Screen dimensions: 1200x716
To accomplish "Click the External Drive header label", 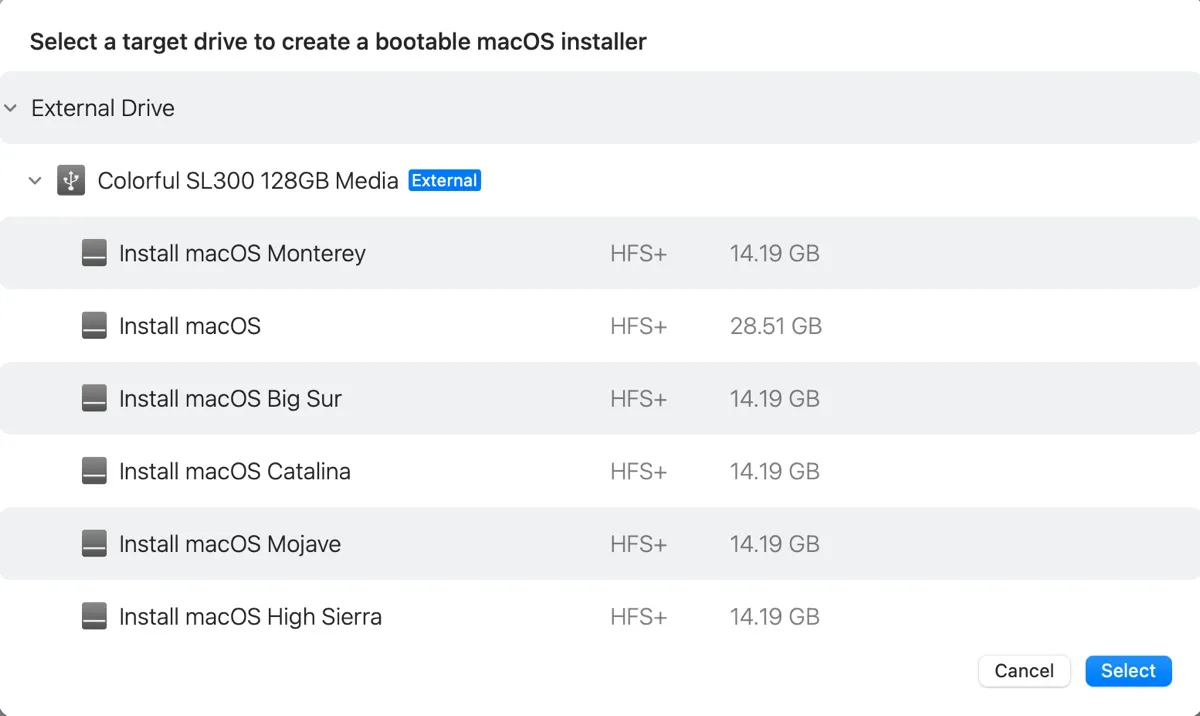I will [x=103, y=108].
